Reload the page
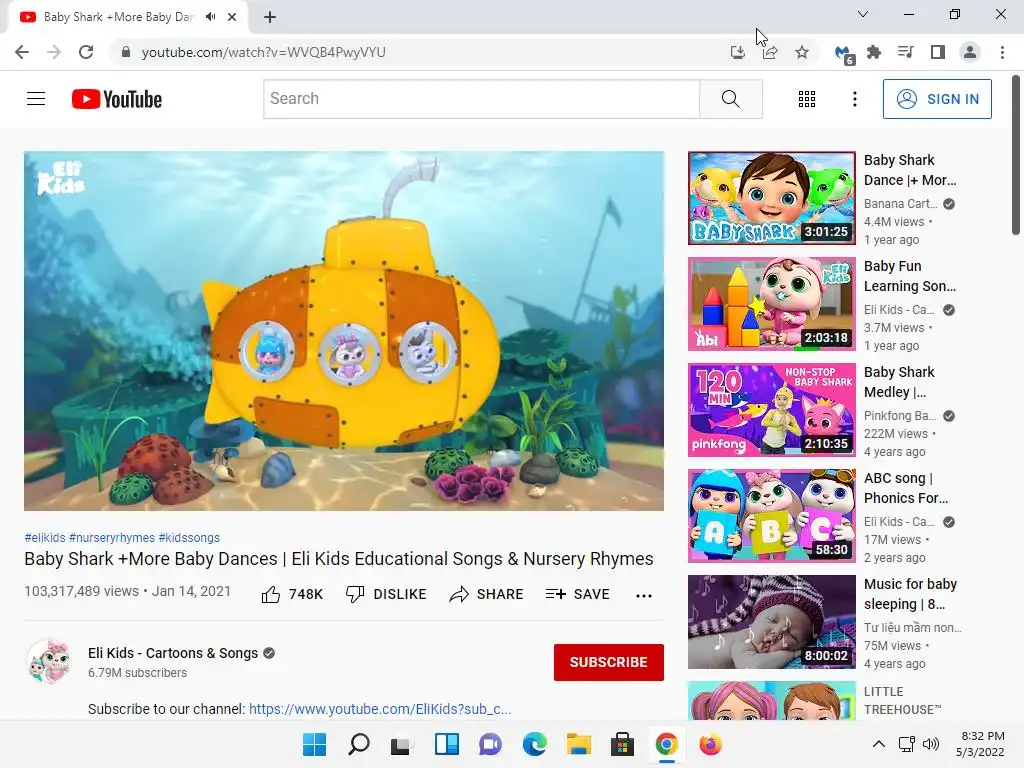The height and width of the screenshot is (768, 1024). click(86, 52)
